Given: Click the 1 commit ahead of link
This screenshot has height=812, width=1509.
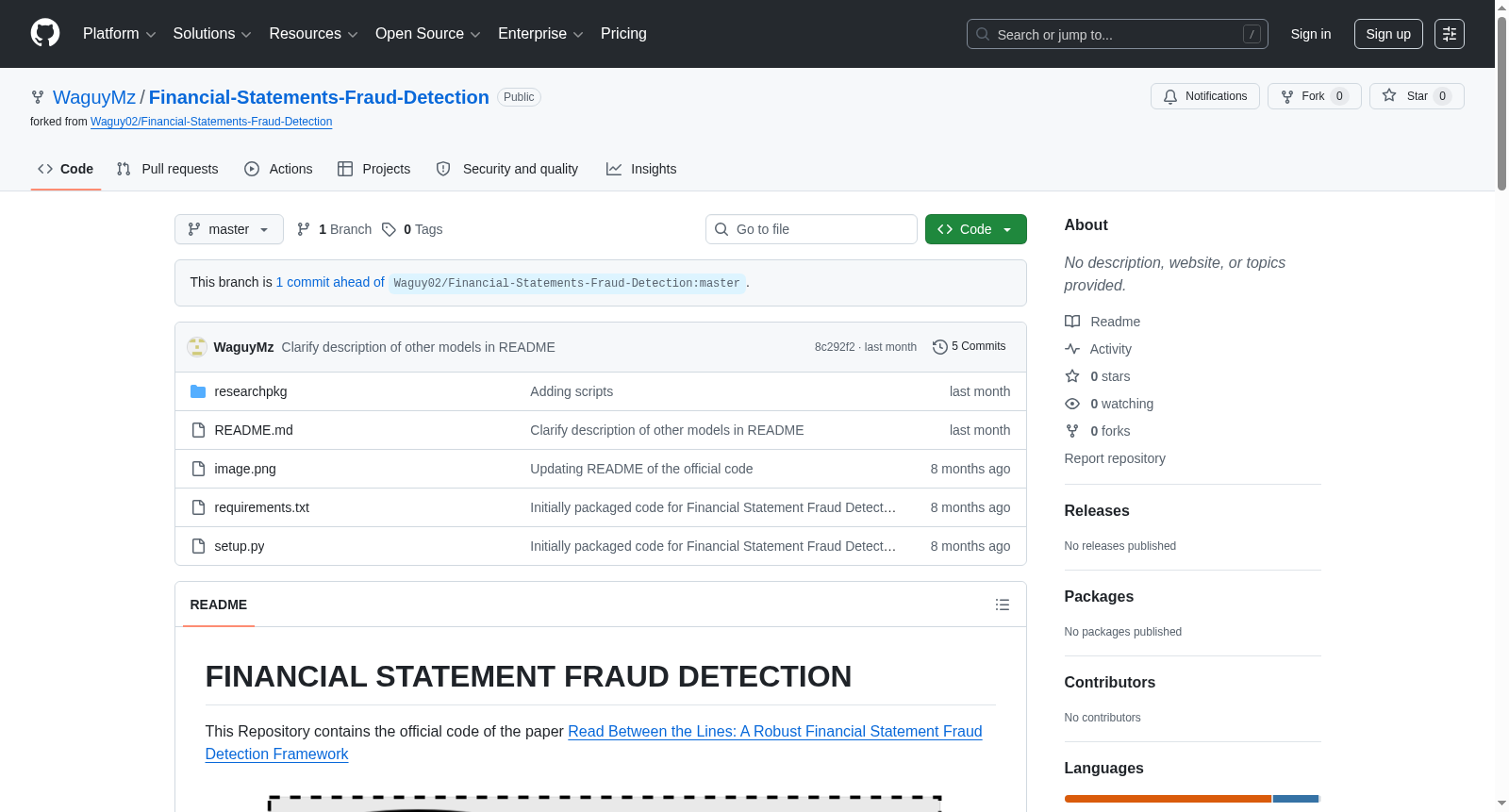Looking at the screenshot, I should coord(330,282).
